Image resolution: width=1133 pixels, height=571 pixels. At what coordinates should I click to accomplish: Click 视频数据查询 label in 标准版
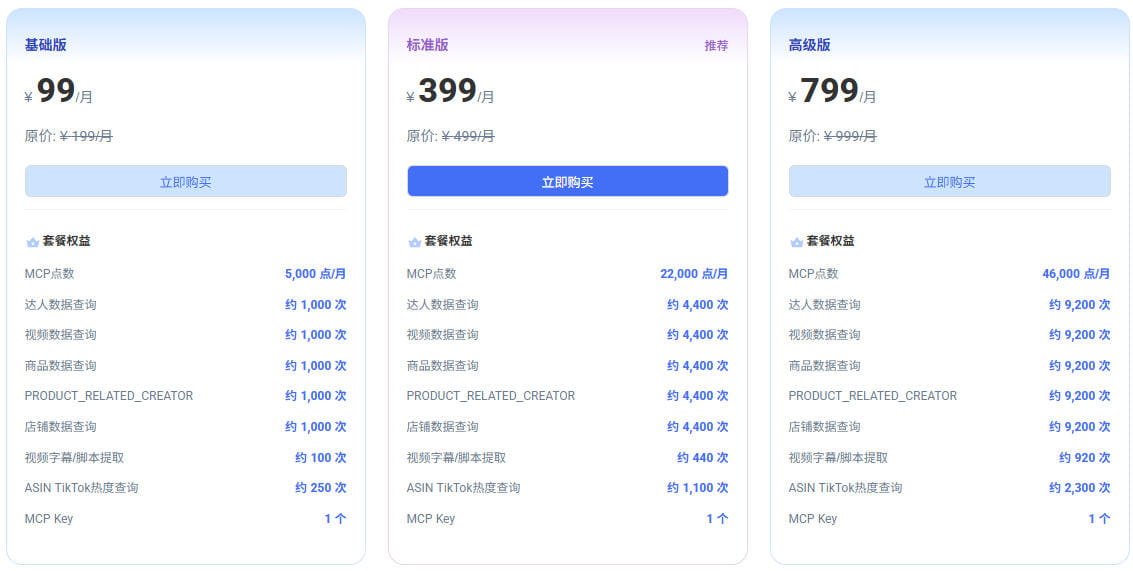pyautogui.click(x=442, y=335)
